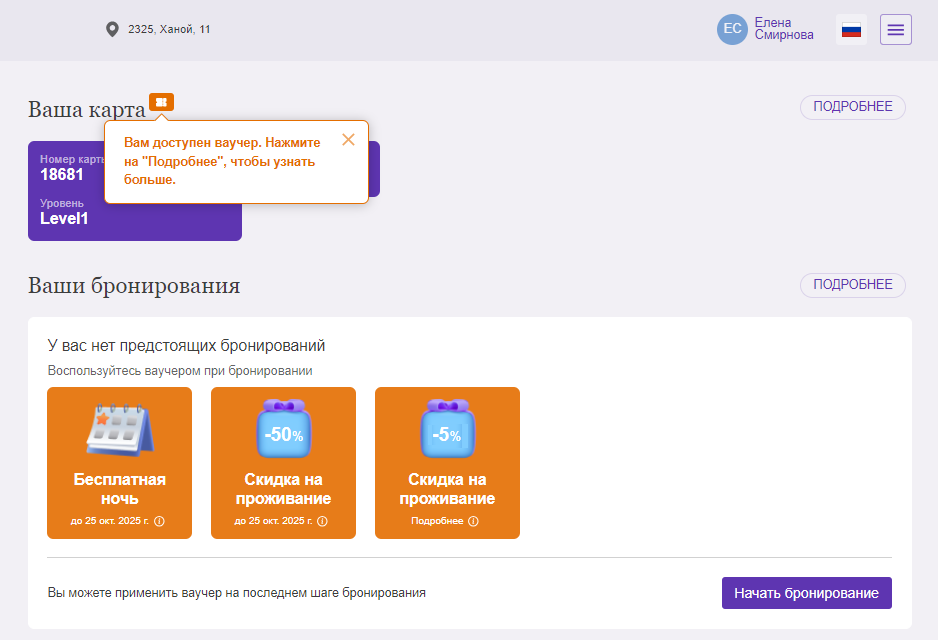The image size is (938, 640).
Task: Click Подробнее next to Ваша карта
Action: coord(852,107)
